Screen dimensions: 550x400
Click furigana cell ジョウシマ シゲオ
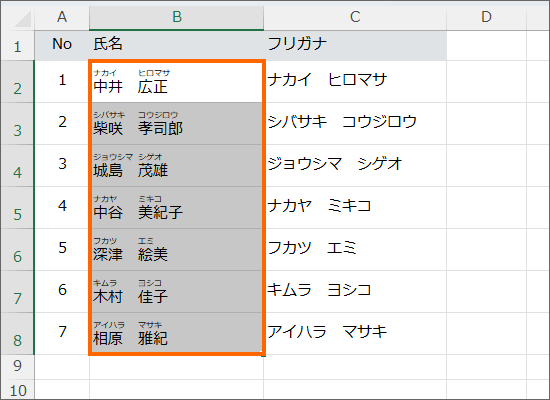tap(355, 166)
